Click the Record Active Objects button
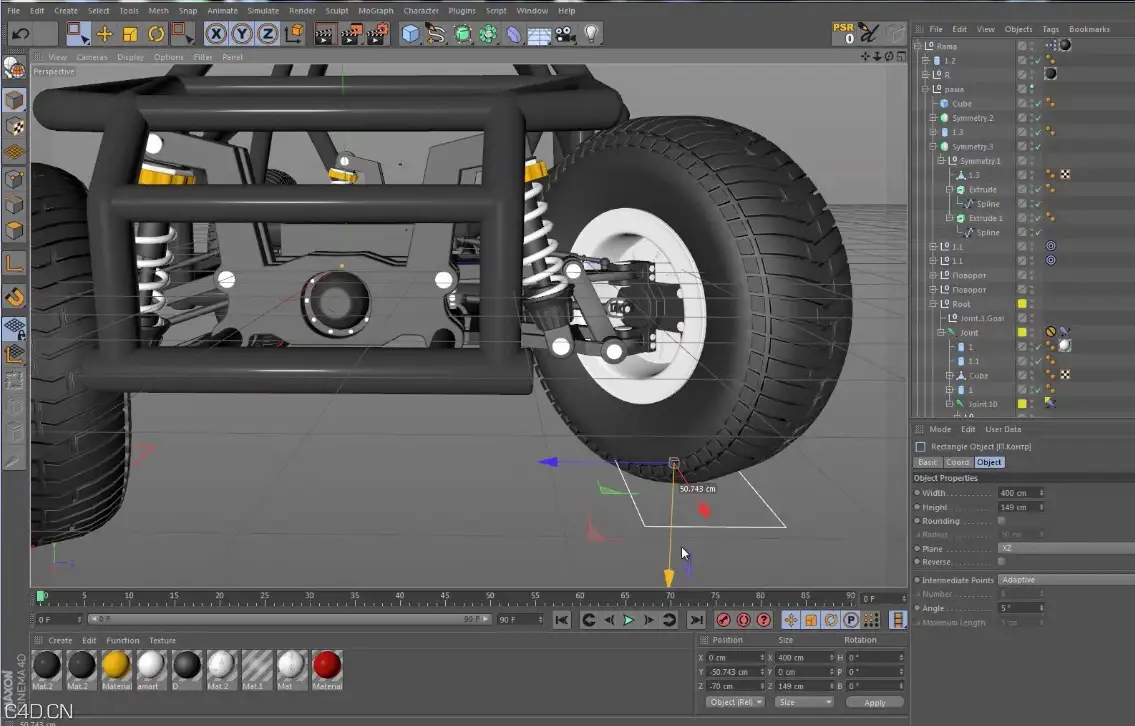This screenshot has height=726, width=1135. pos(723,620)
